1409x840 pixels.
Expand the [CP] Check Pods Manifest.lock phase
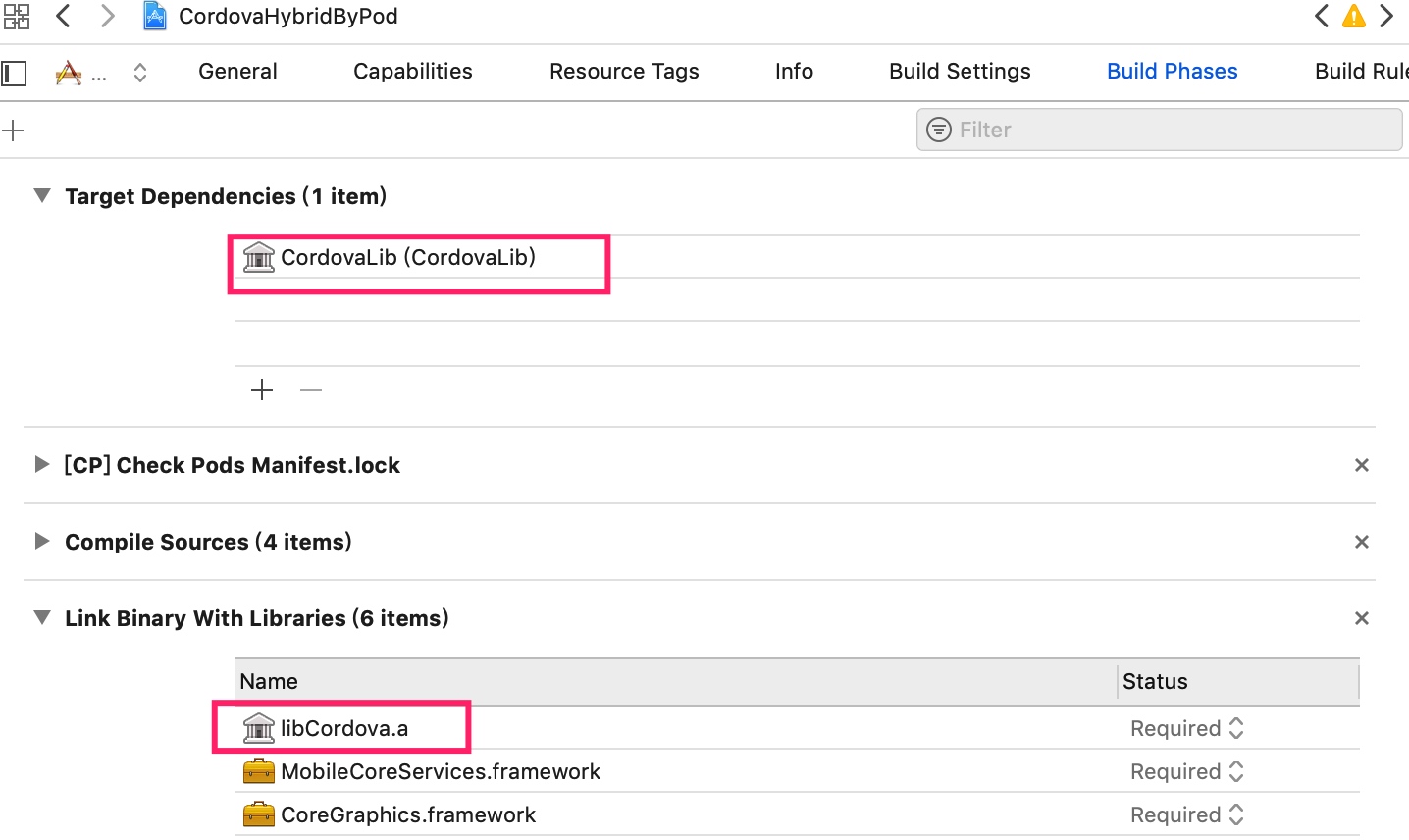(41, 465)
